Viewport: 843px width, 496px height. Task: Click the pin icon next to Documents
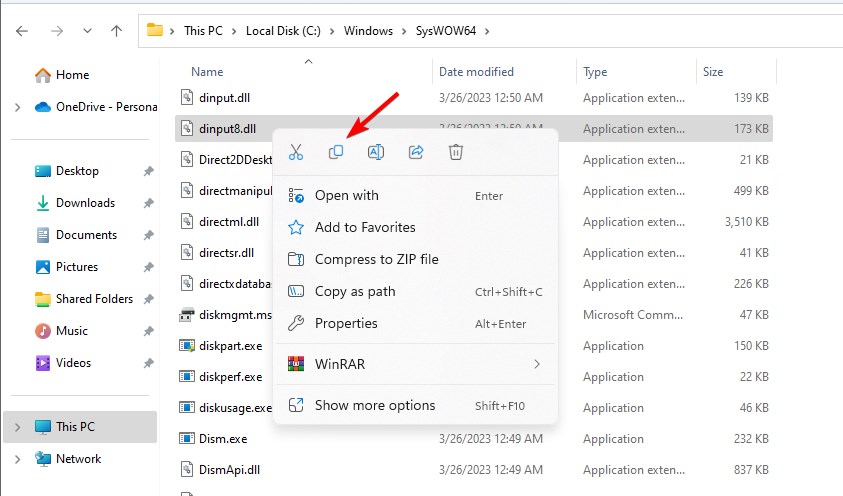(x=148, y=235)
